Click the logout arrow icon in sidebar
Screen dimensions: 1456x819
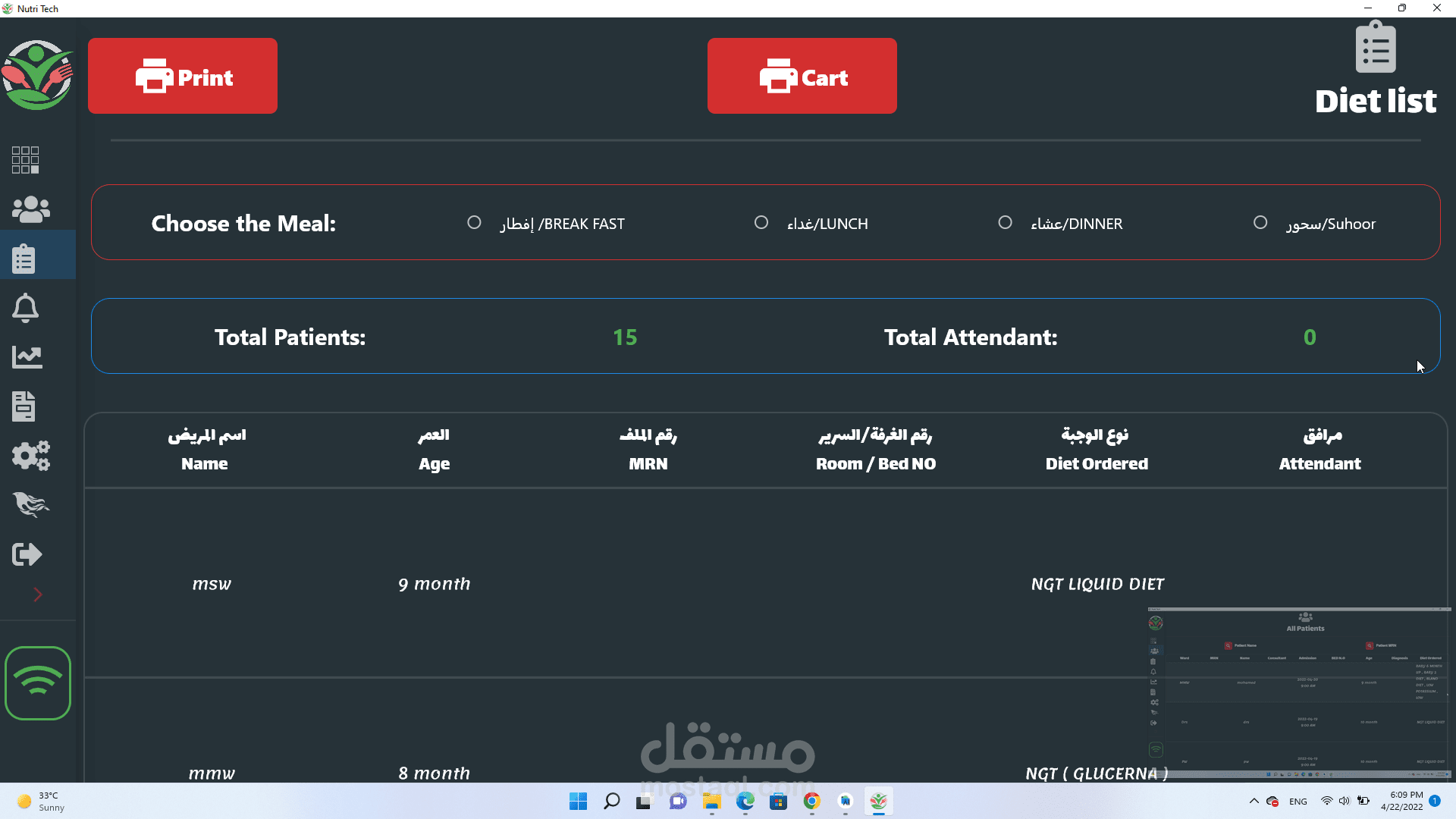point(27,554)
